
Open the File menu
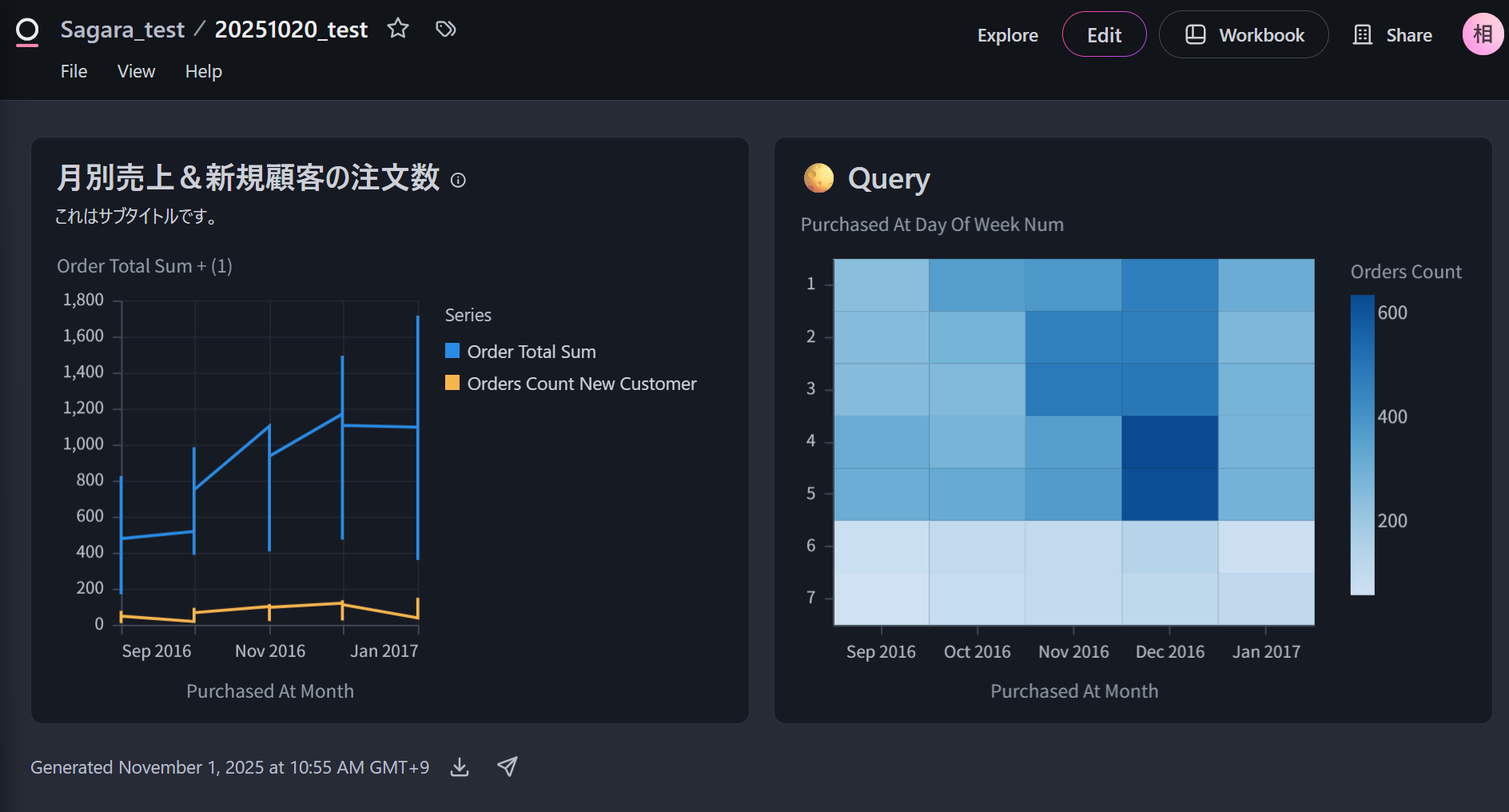click(x=74, y=72)
